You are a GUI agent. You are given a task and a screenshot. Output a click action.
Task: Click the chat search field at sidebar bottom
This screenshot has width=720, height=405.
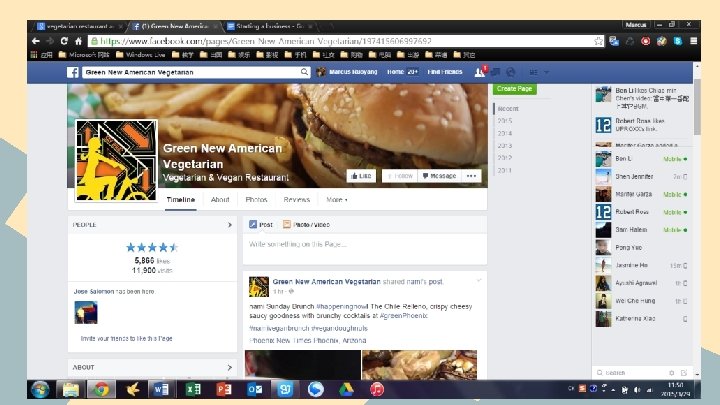[631, 373]
